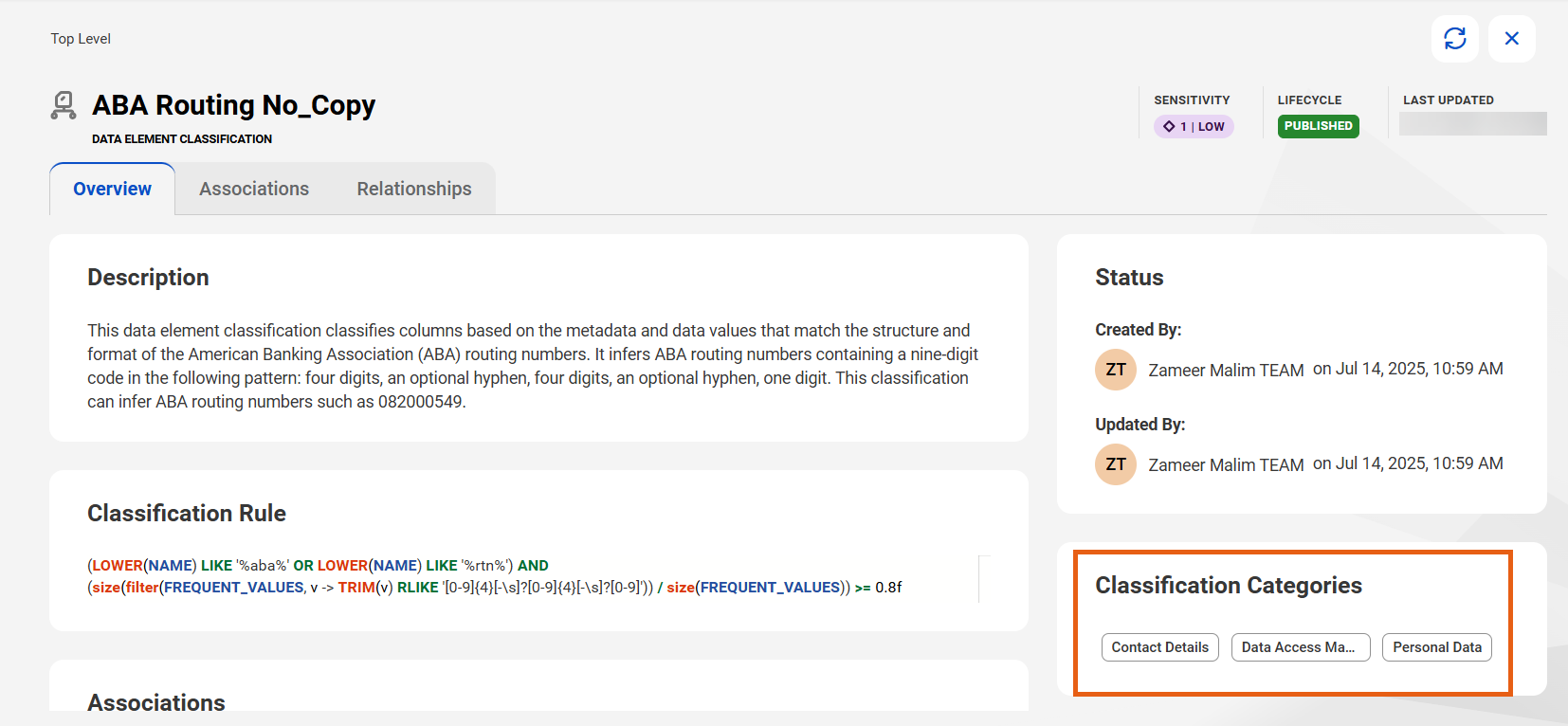Select the Overview tab
The image size is (1568, 726).
[112, 189]
